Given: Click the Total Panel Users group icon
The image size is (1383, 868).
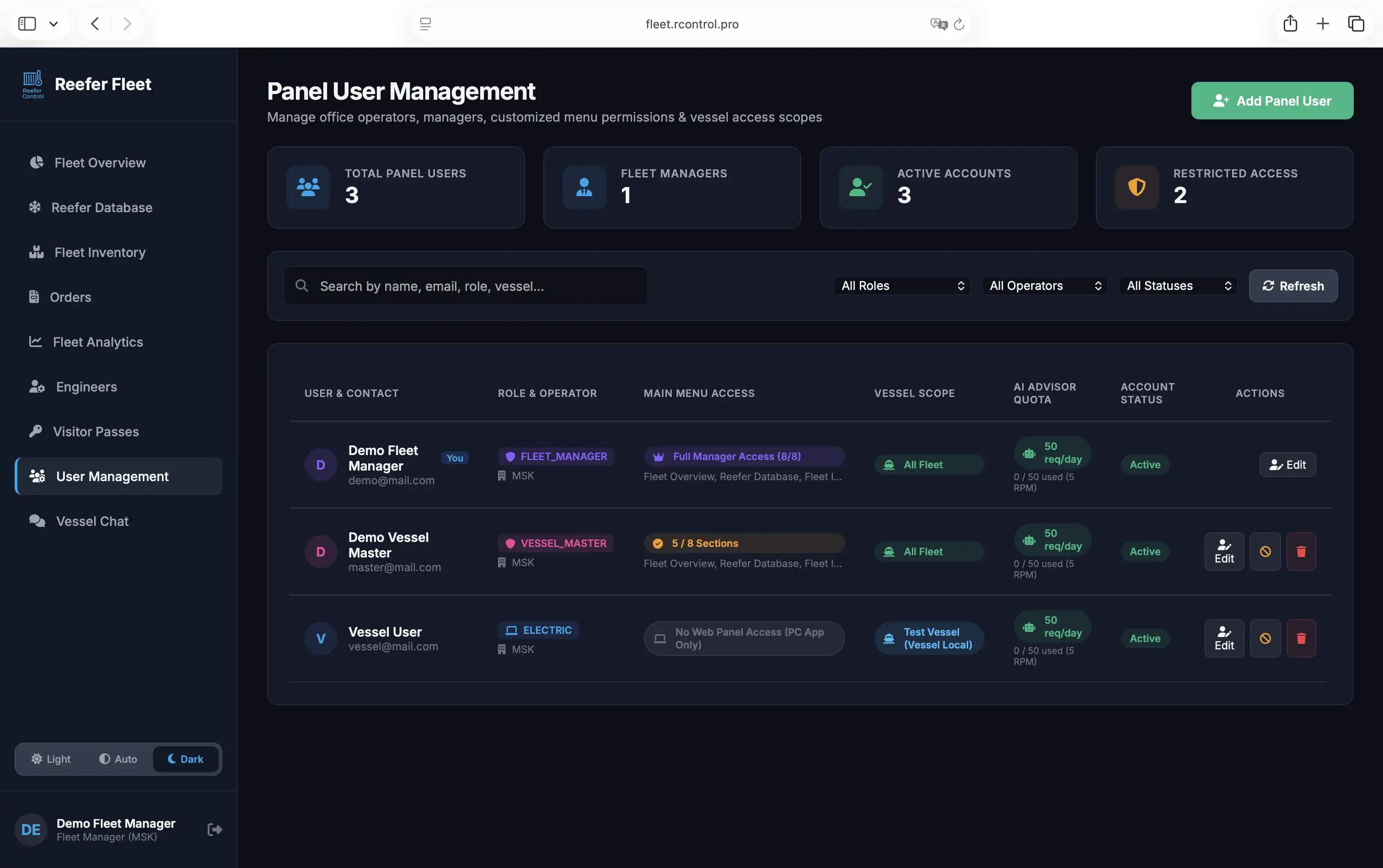Looking at the screenshot, I should tap(308, 187).
